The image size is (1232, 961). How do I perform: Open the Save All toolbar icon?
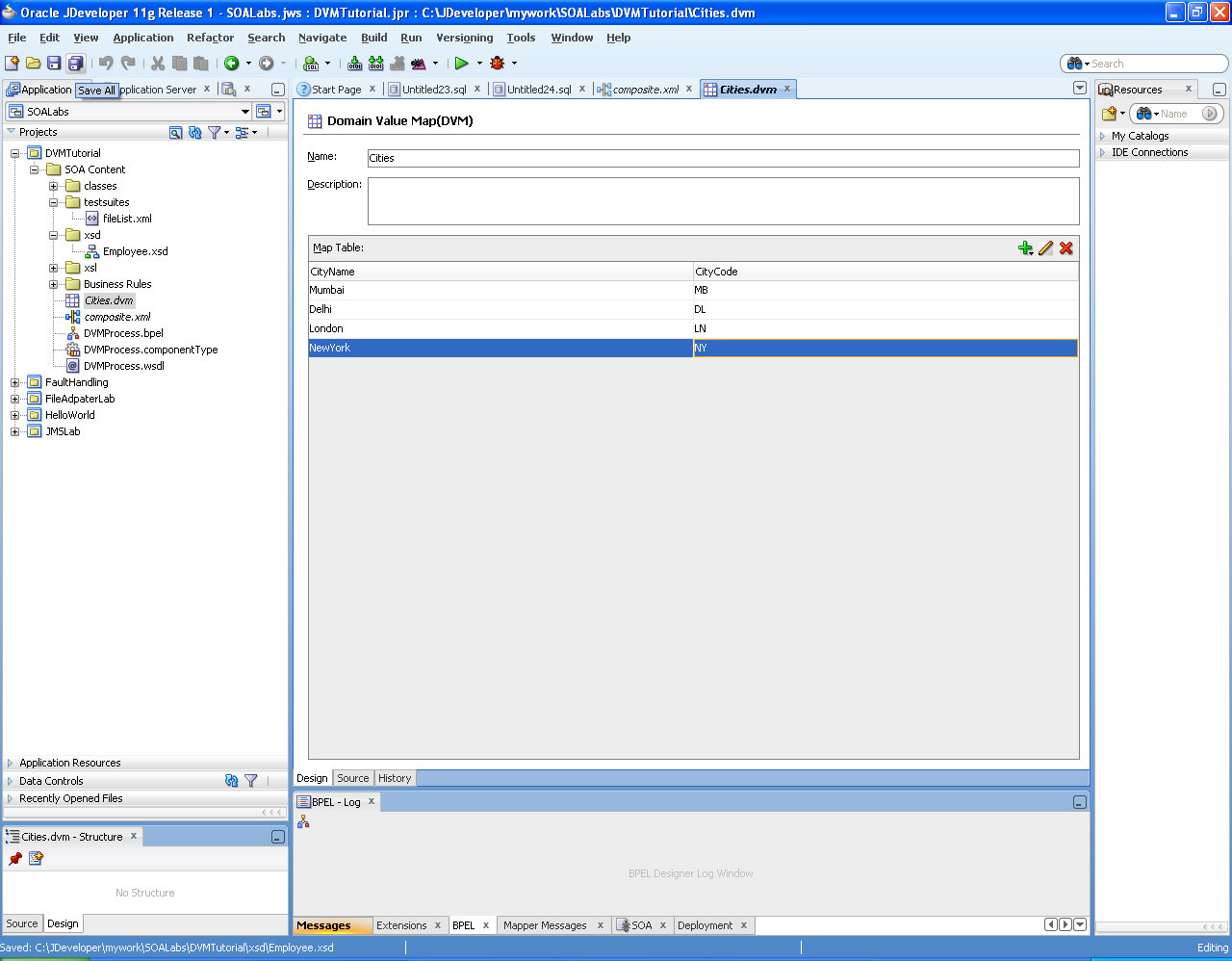coord(75,64)
